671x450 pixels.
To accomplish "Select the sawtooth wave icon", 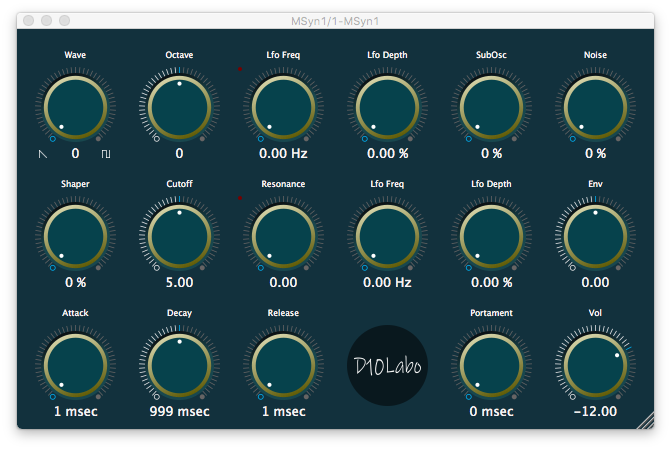I will (43, 154).
